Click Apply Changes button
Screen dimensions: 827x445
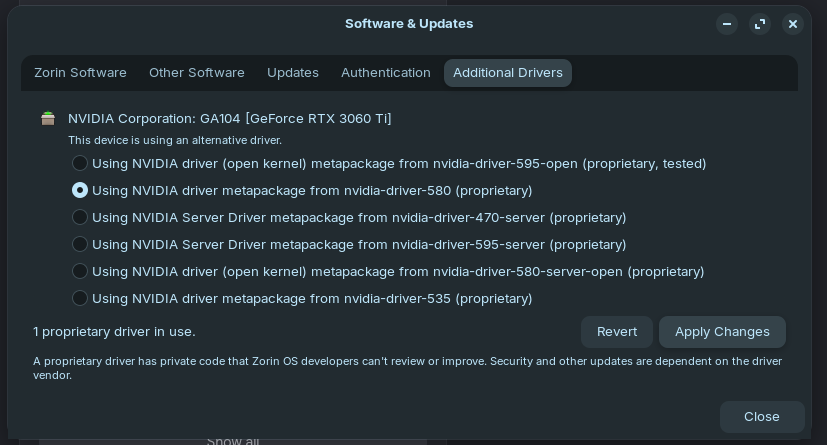pyautogui.click(x=722, y=332)
